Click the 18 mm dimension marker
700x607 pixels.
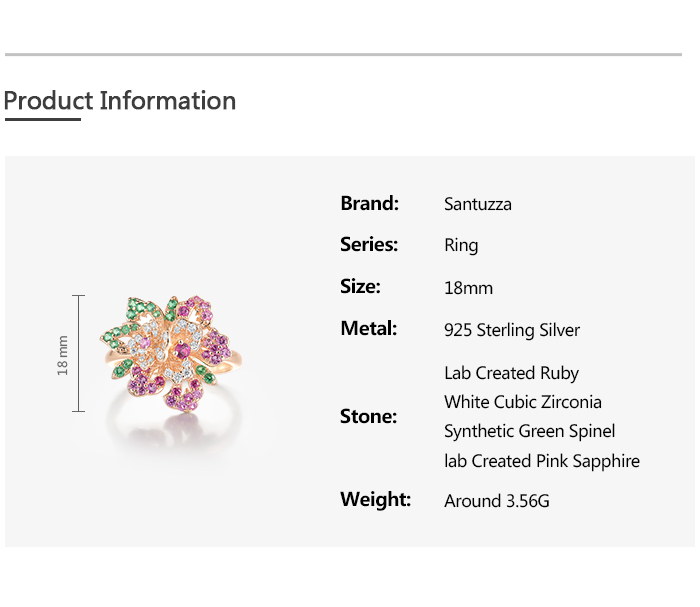63,354
